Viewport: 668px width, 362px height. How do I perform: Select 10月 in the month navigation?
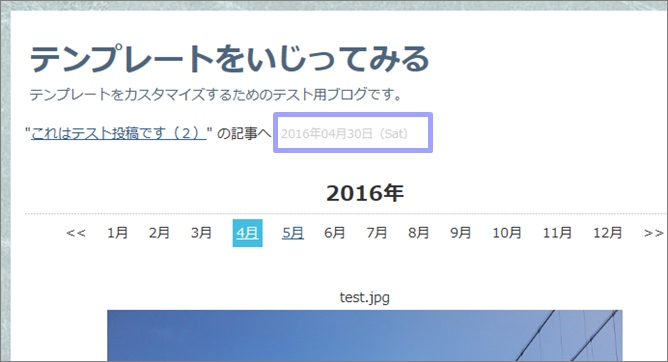(507, 233)
